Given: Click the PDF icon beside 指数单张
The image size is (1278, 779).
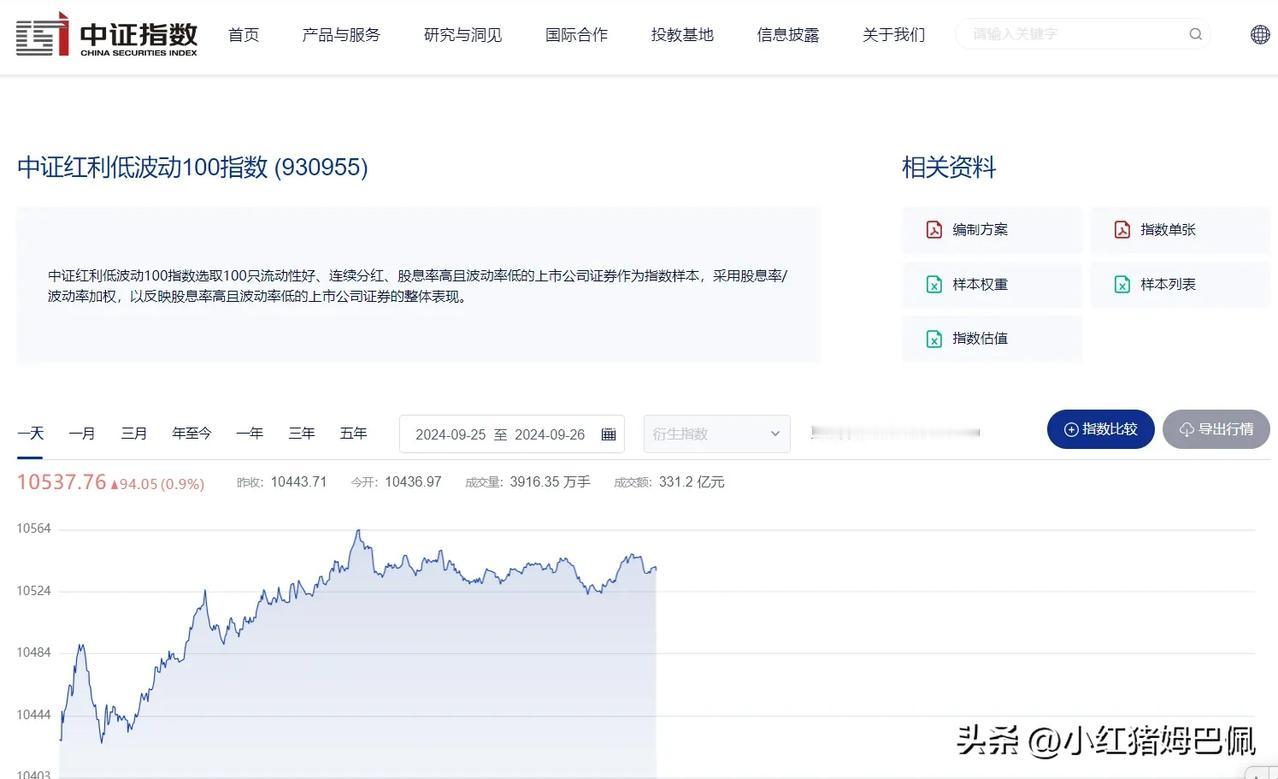Looking at the screenshot, I should (1122, 229).
